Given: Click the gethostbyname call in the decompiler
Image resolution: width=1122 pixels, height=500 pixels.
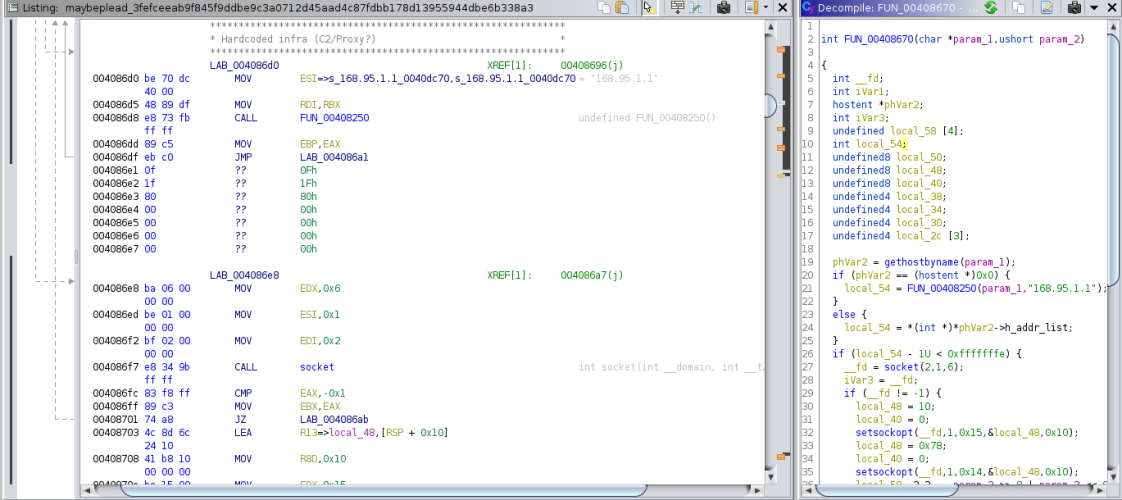Looking at the screenshot, I should coord(936,262).
